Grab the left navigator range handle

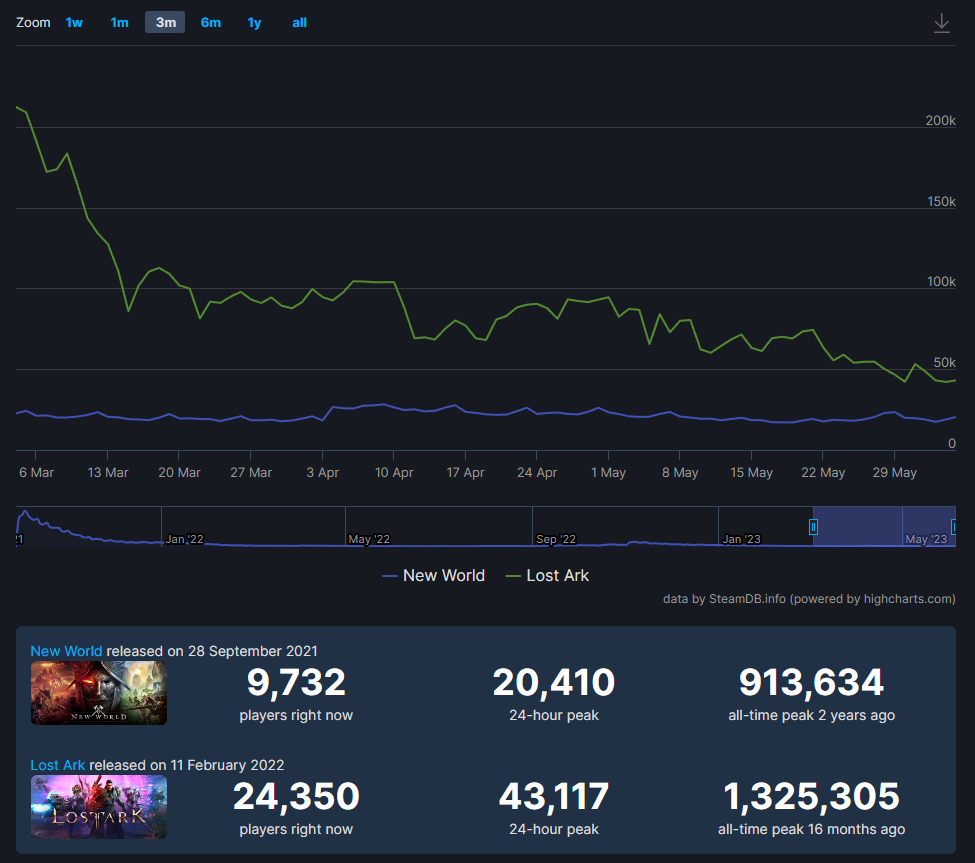(813, 527)
